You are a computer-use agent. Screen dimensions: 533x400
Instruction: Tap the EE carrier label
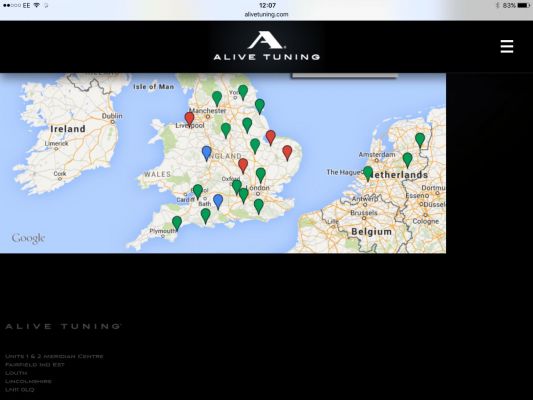(x=26, y=5)
